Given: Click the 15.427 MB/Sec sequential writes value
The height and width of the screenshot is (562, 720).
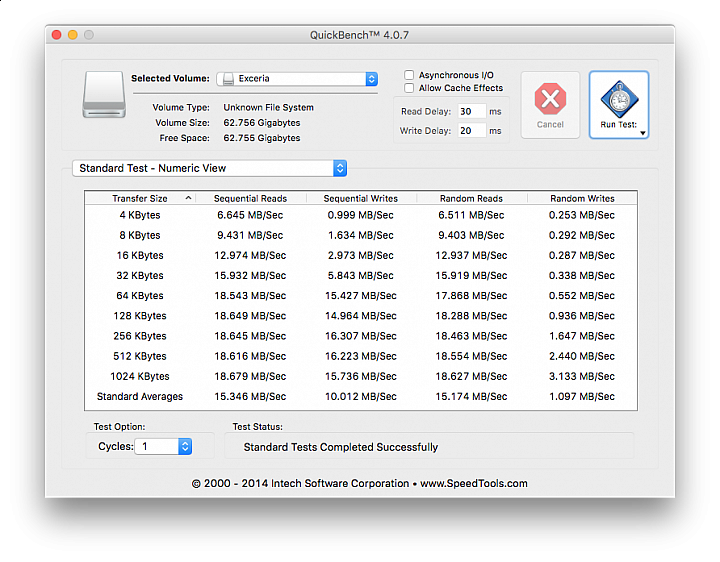Looking at the screenshot, I should pos(361,296).
